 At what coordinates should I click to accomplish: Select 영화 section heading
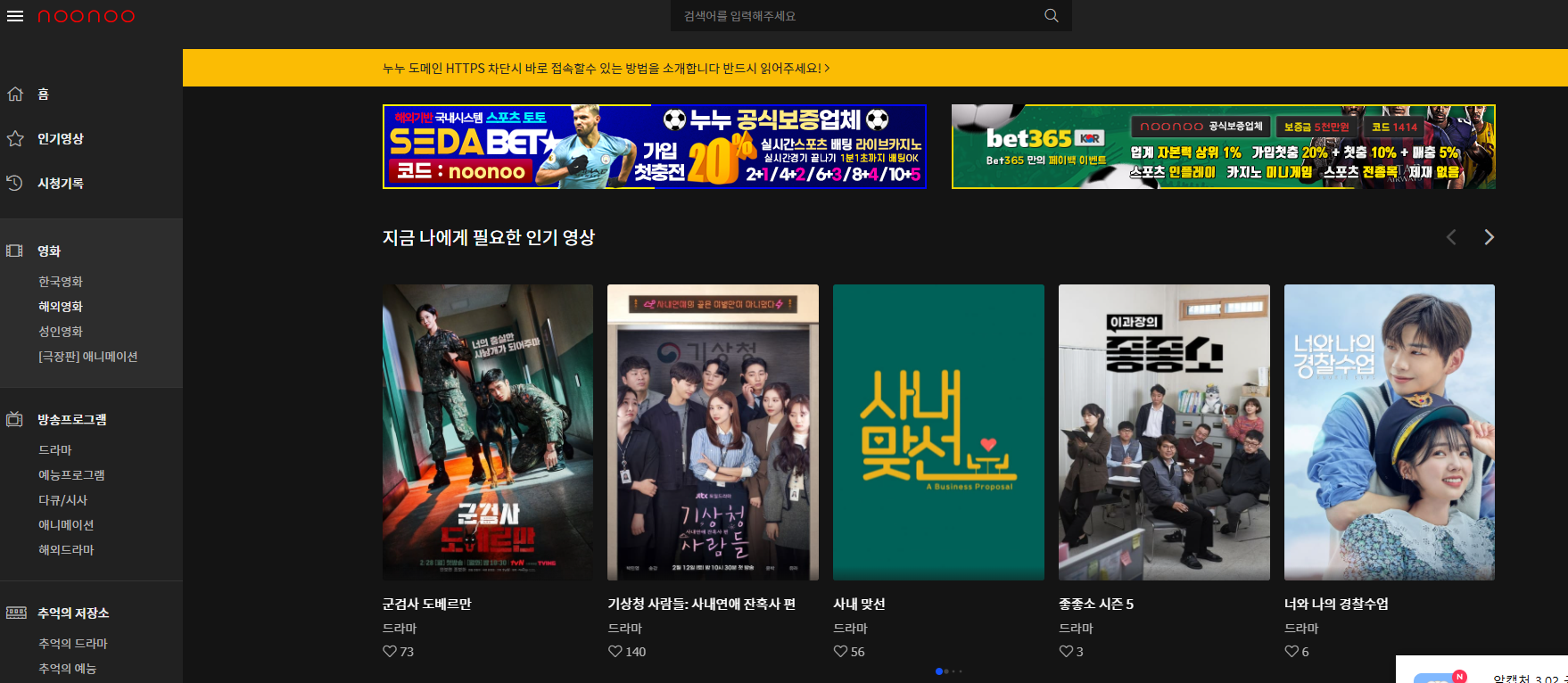tap(49, 251)
